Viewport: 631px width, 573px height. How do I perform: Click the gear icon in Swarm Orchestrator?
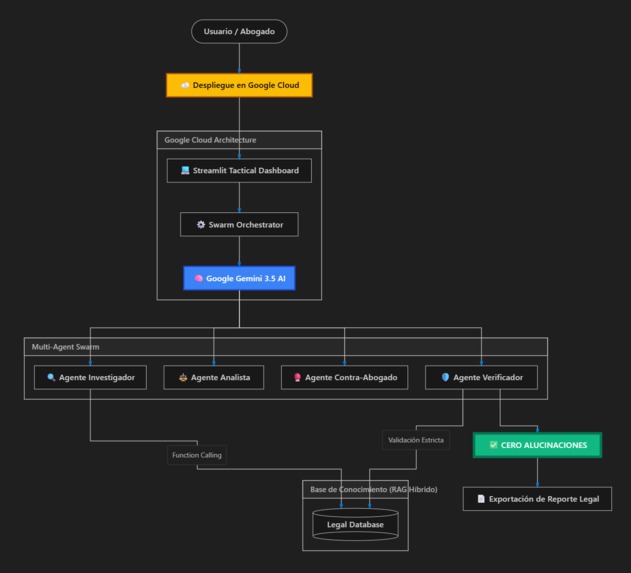click(x=200, y=225)
